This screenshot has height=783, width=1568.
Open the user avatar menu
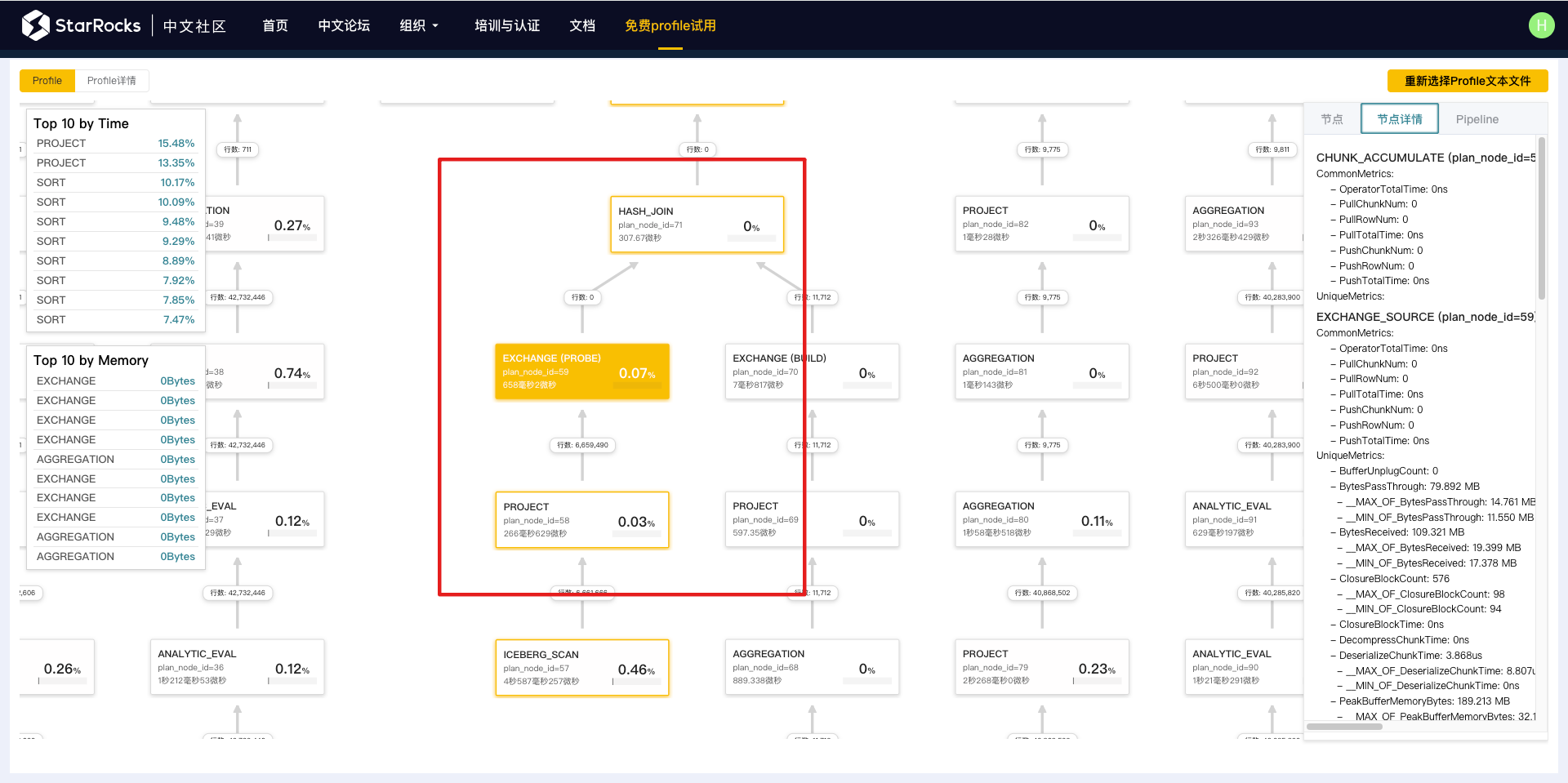(1540, 25)
